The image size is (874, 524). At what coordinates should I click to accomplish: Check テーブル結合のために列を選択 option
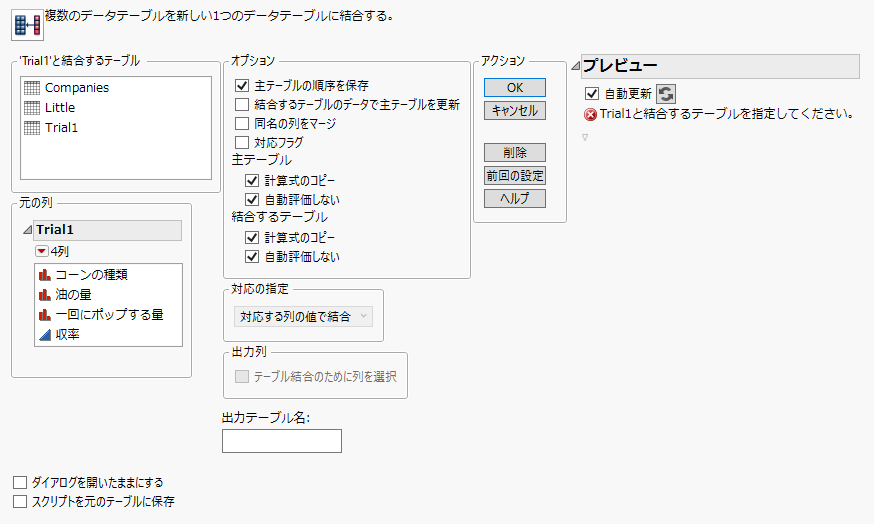tap(242, 377)
